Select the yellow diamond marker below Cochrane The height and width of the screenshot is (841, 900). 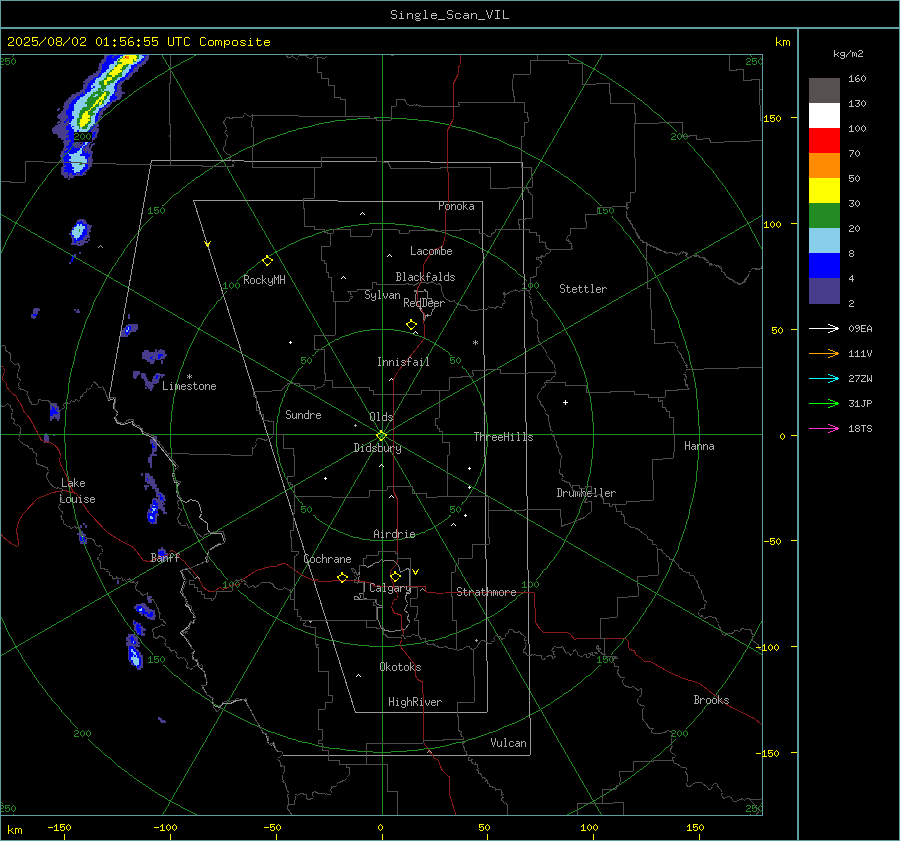tap(342, 578)
